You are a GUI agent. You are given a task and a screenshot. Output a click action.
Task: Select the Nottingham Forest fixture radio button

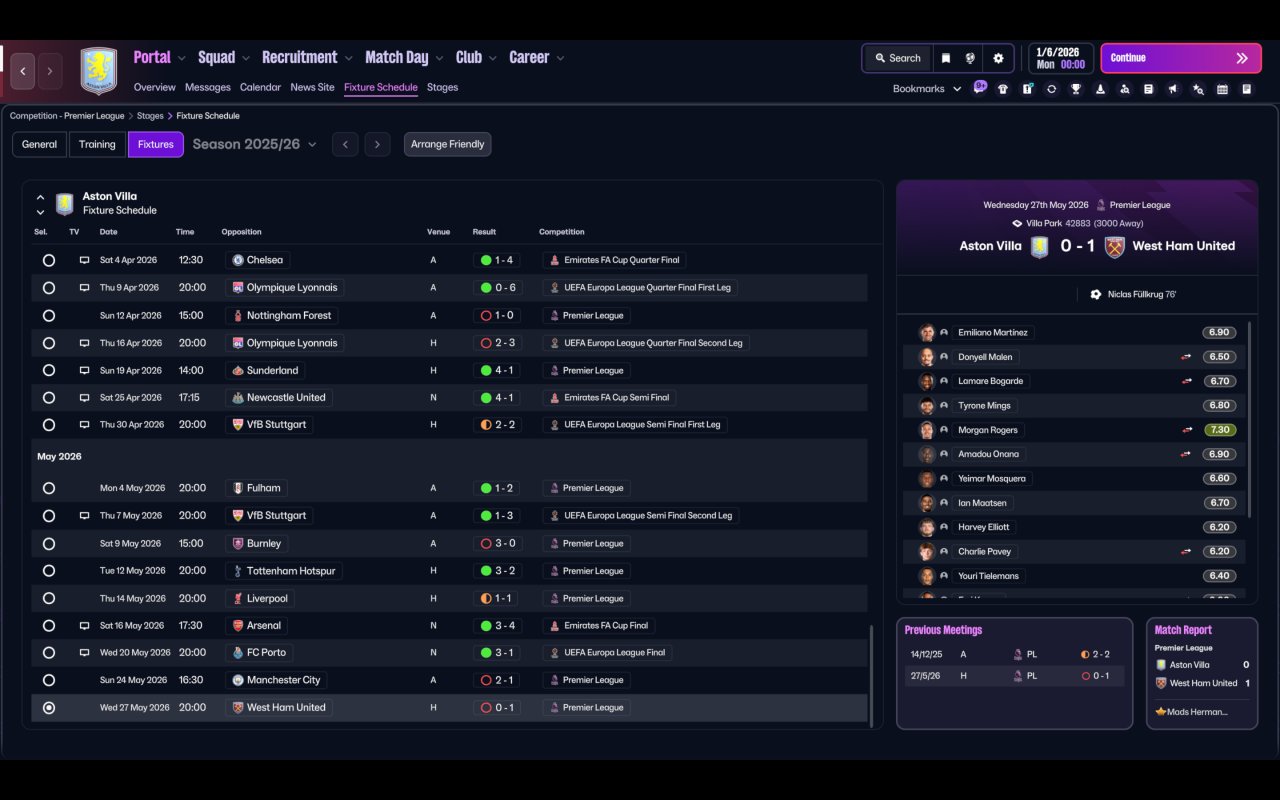(49, 315)
